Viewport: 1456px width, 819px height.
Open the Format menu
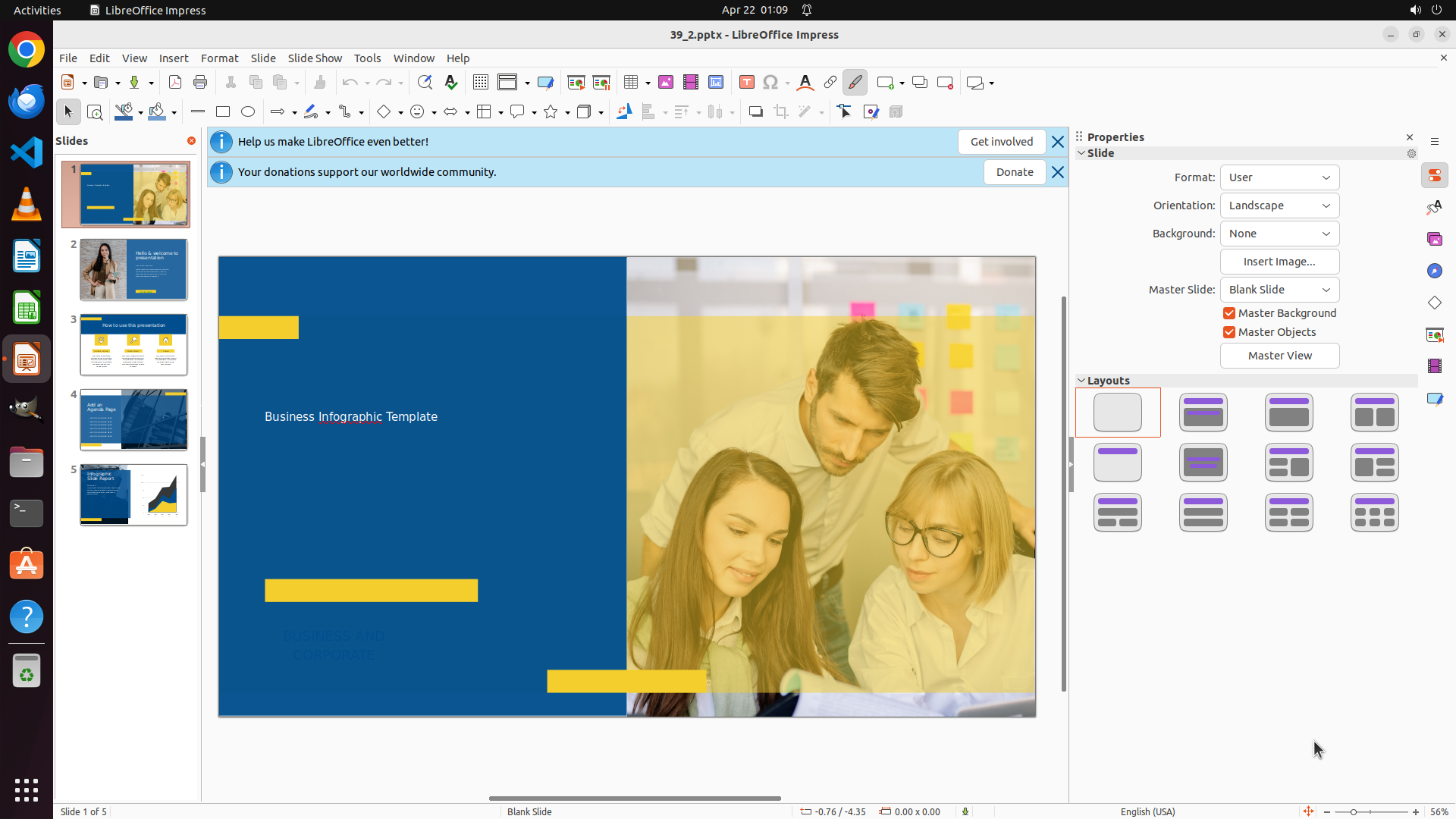(x=219, y=58)
